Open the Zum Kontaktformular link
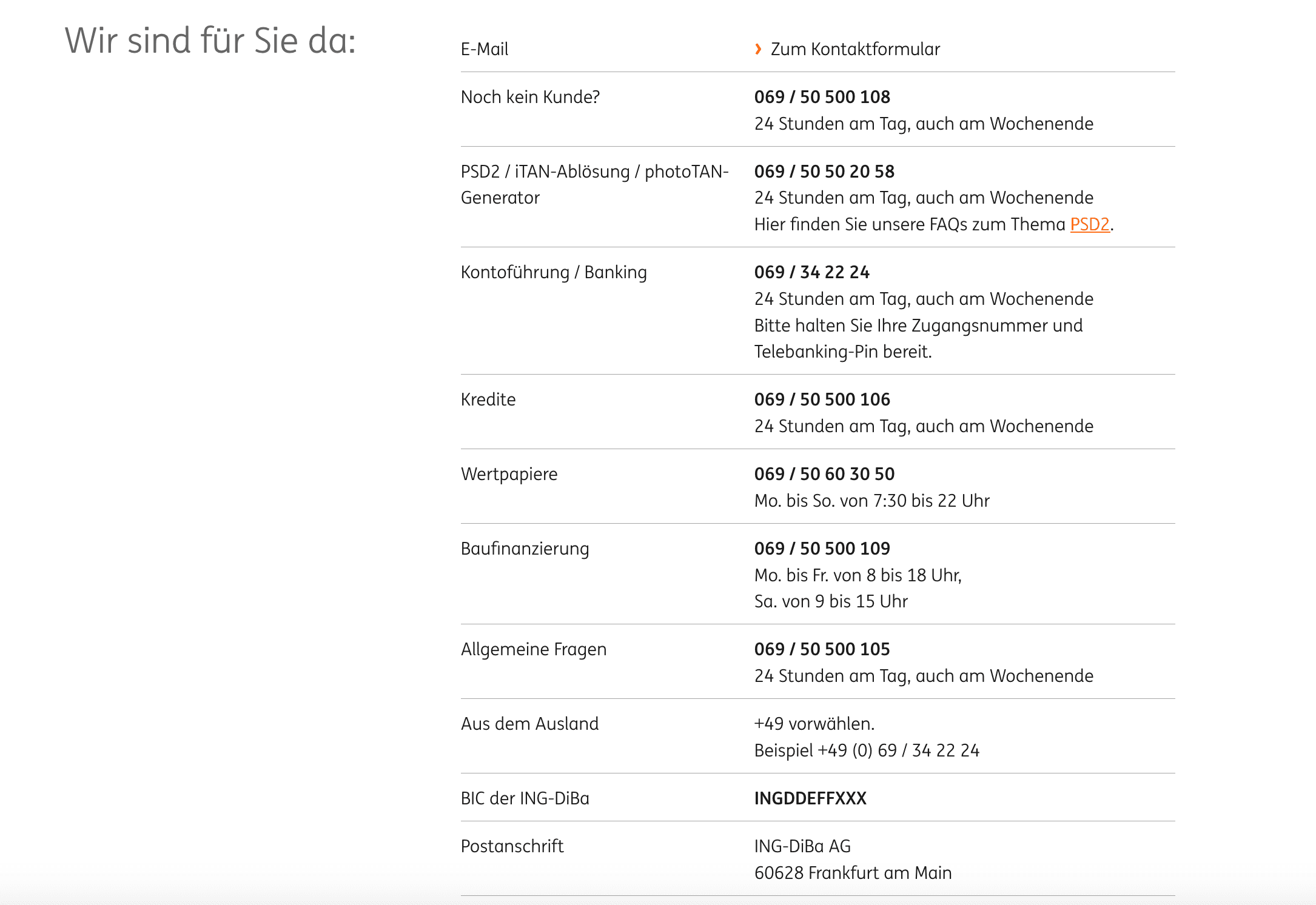 (854, 49)
